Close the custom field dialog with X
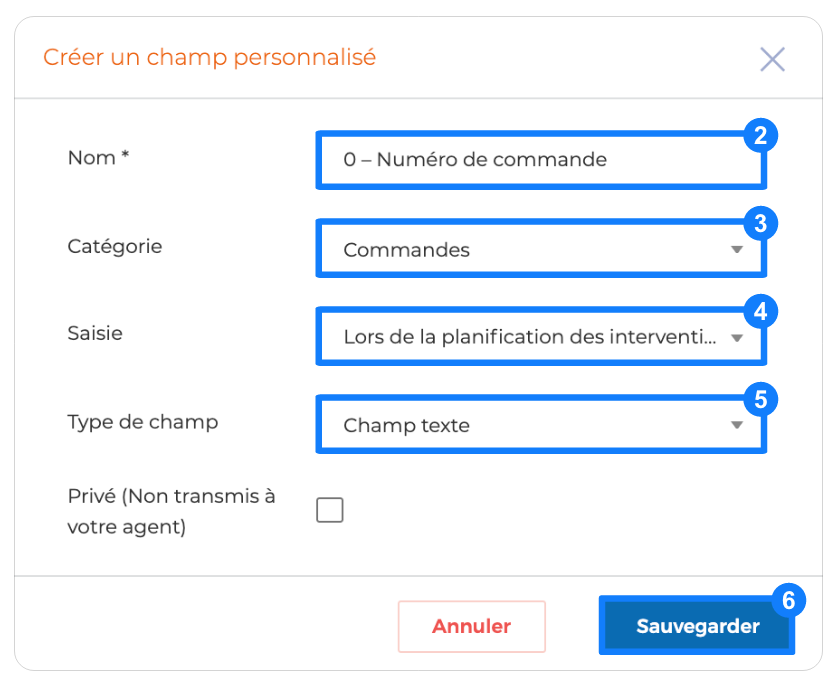836x687 pixels. (x=772, y=59)
